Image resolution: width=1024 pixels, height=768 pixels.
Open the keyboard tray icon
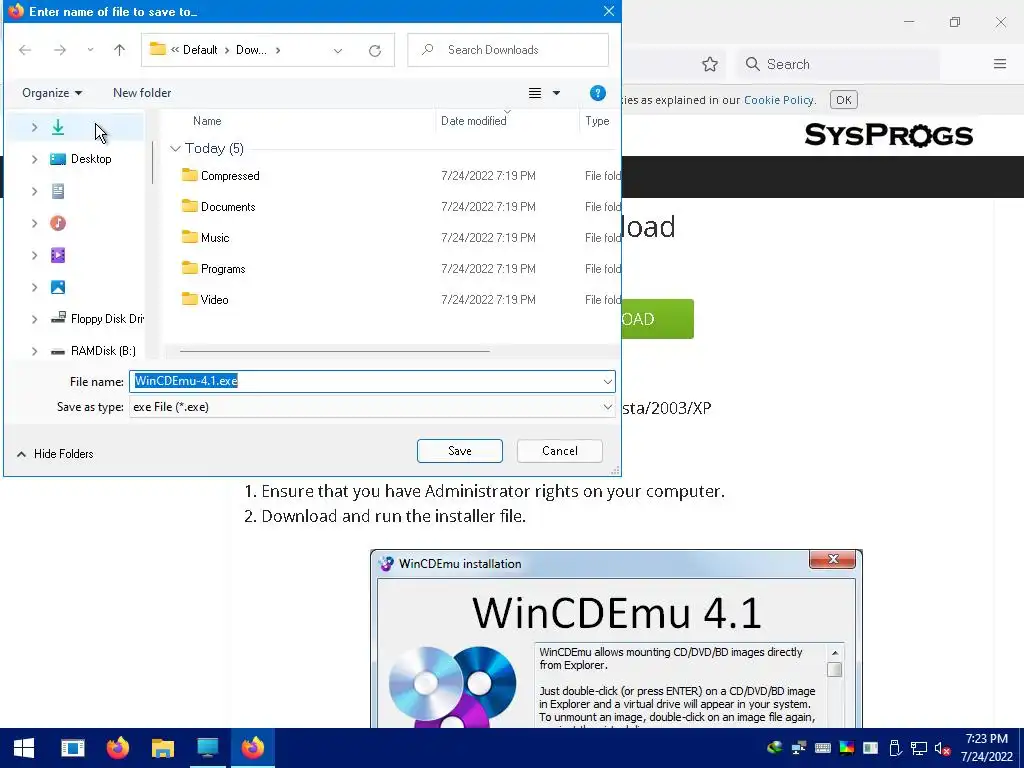(x=823, y=748)
